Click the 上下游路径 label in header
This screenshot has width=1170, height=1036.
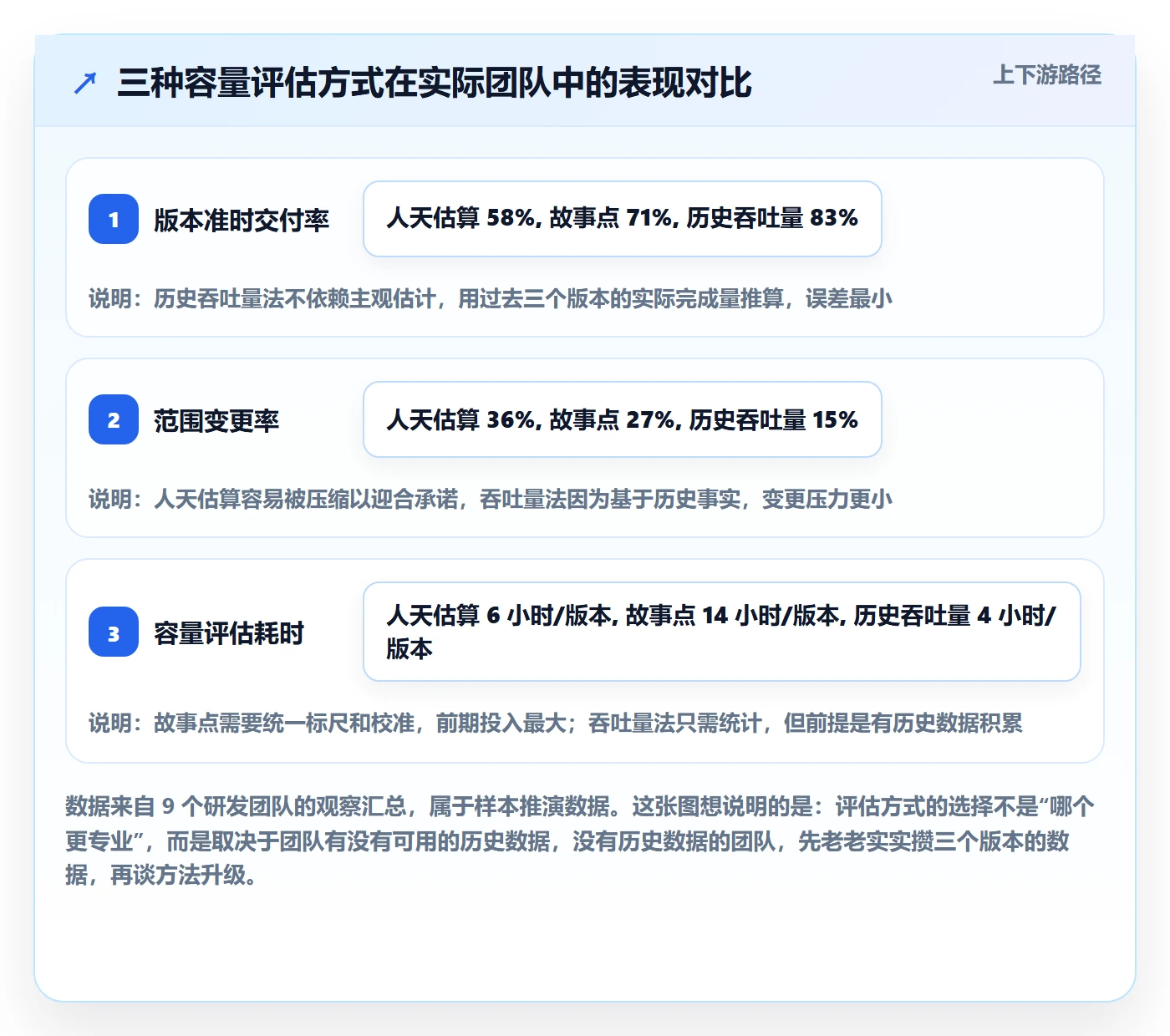[x=1046, y=75]
